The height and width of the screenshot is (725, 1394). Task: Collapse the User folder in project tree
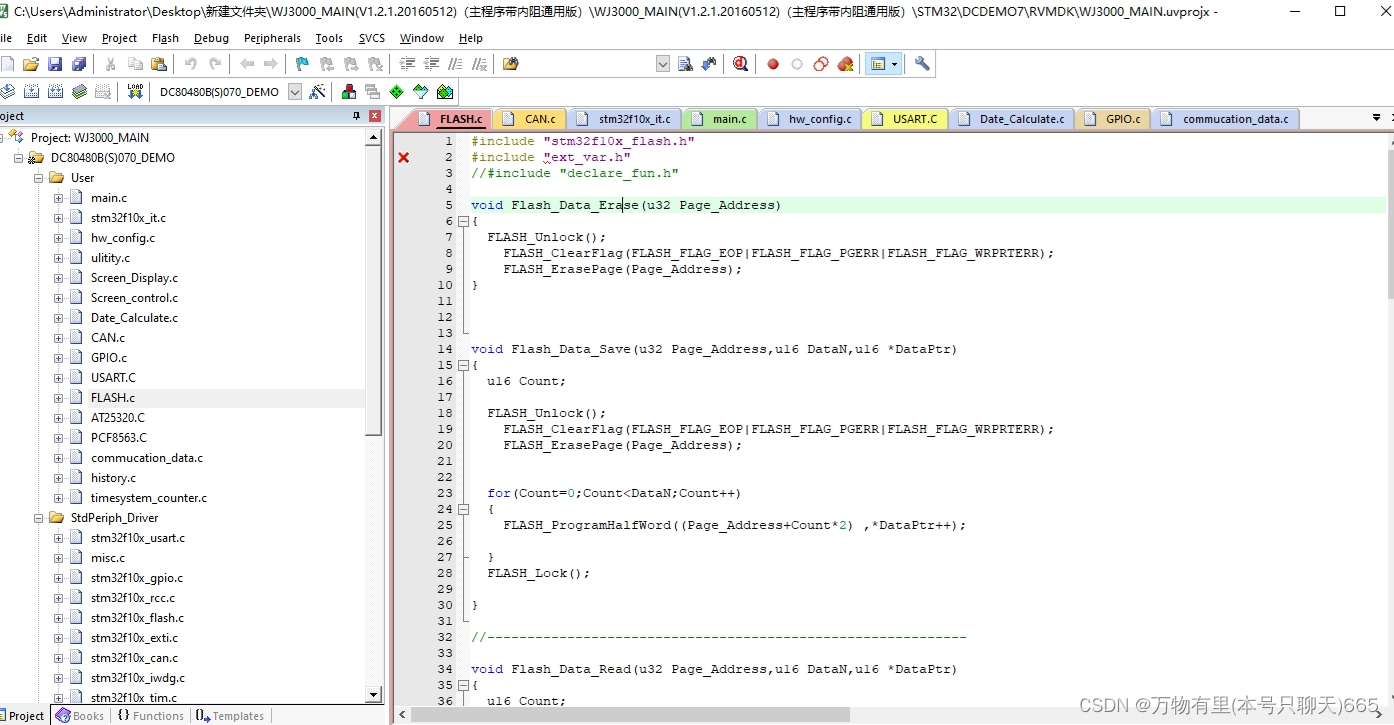coord(39,178)
